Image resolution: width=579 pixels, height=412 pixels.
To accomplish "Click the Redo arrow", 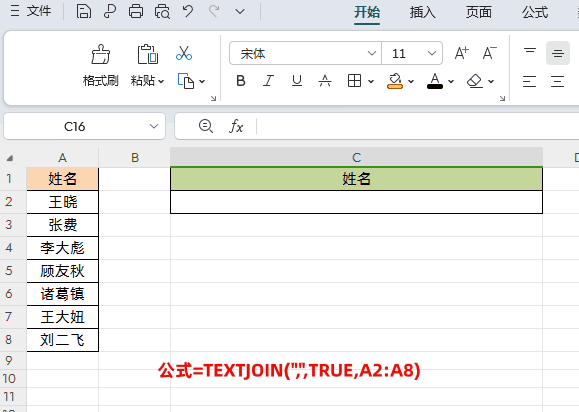I will pyautogui.click(x=214, y=11).
